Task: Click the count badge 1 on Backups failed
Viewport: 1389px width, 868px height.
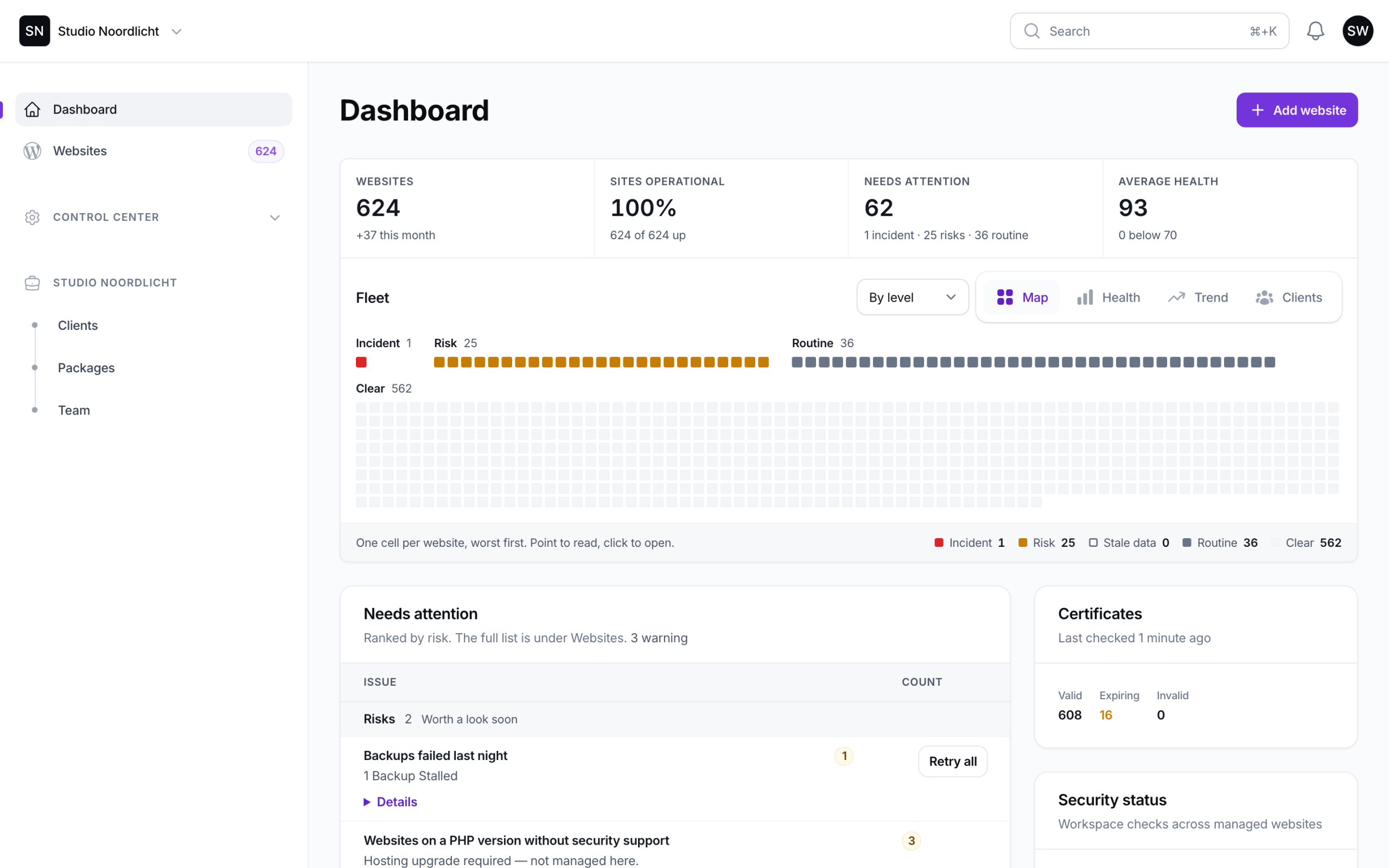Action: (844, 756)
